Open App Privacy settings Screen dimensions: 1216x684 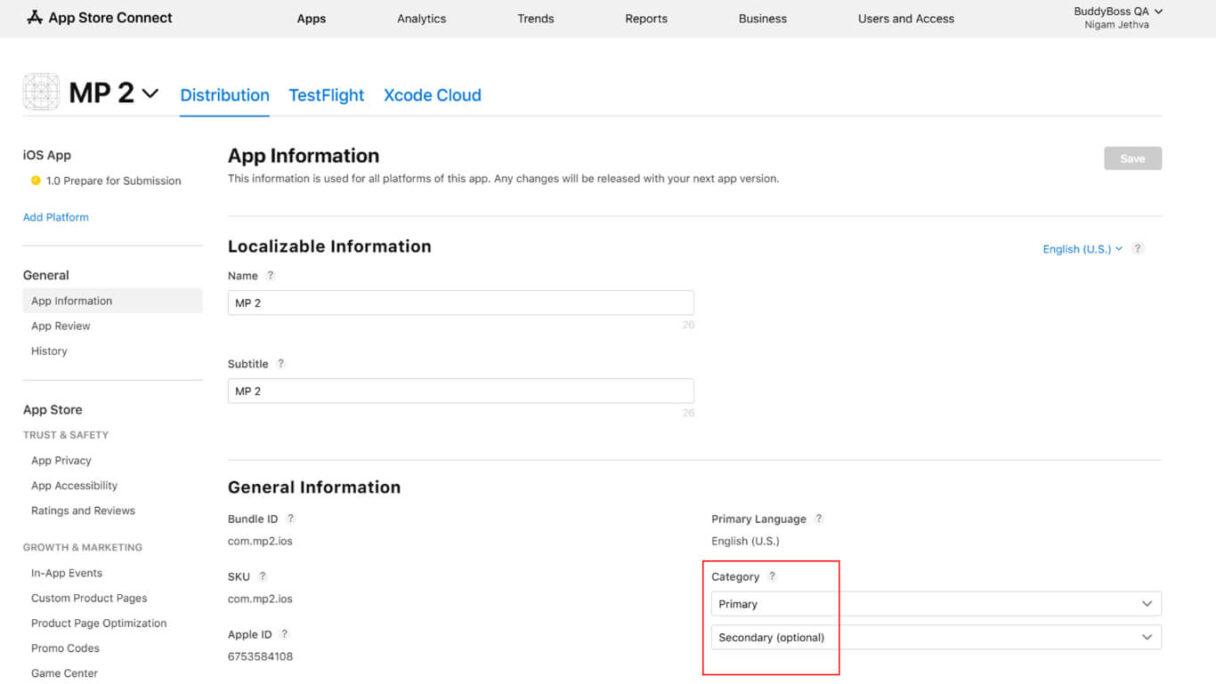tap(60, 460)
